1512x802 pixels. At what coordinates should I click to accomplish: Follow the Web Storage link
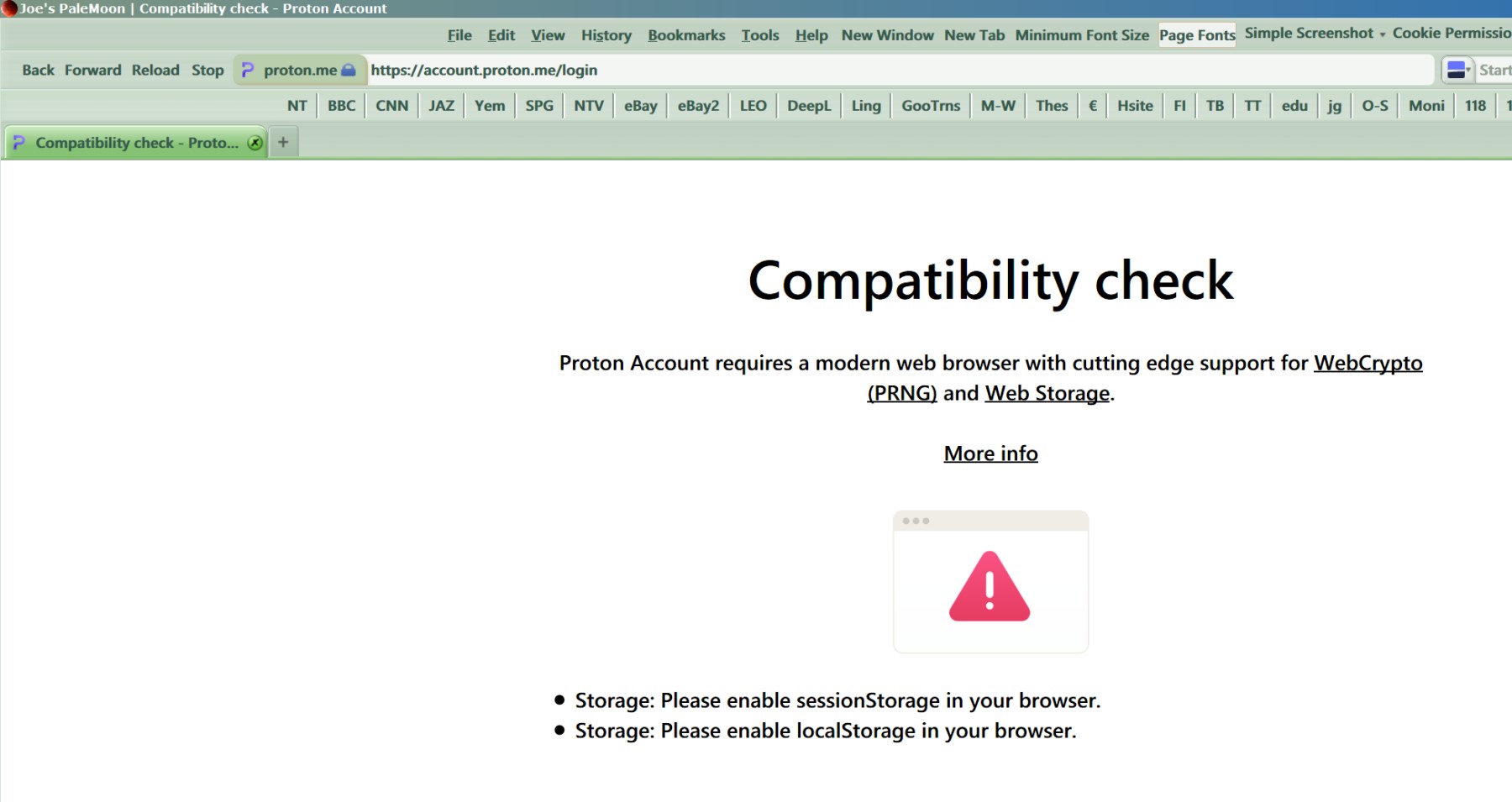(1047, 393)
